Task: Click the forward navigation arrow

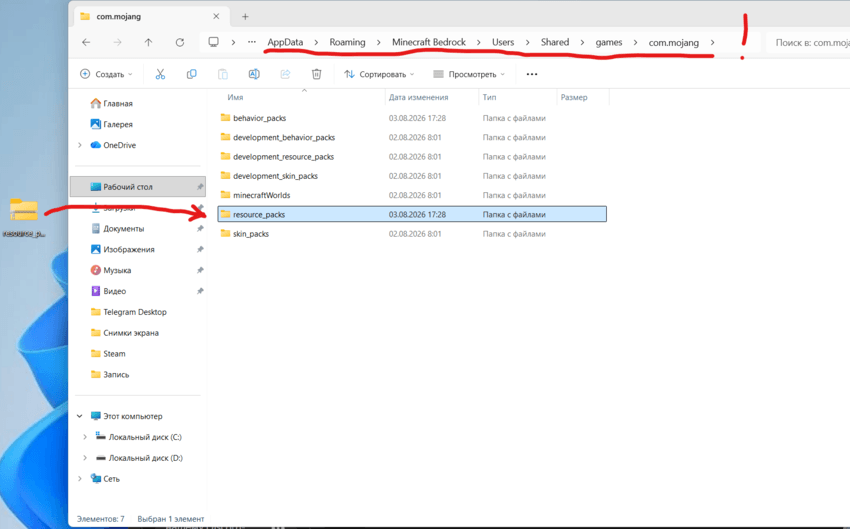Action: 117,42
